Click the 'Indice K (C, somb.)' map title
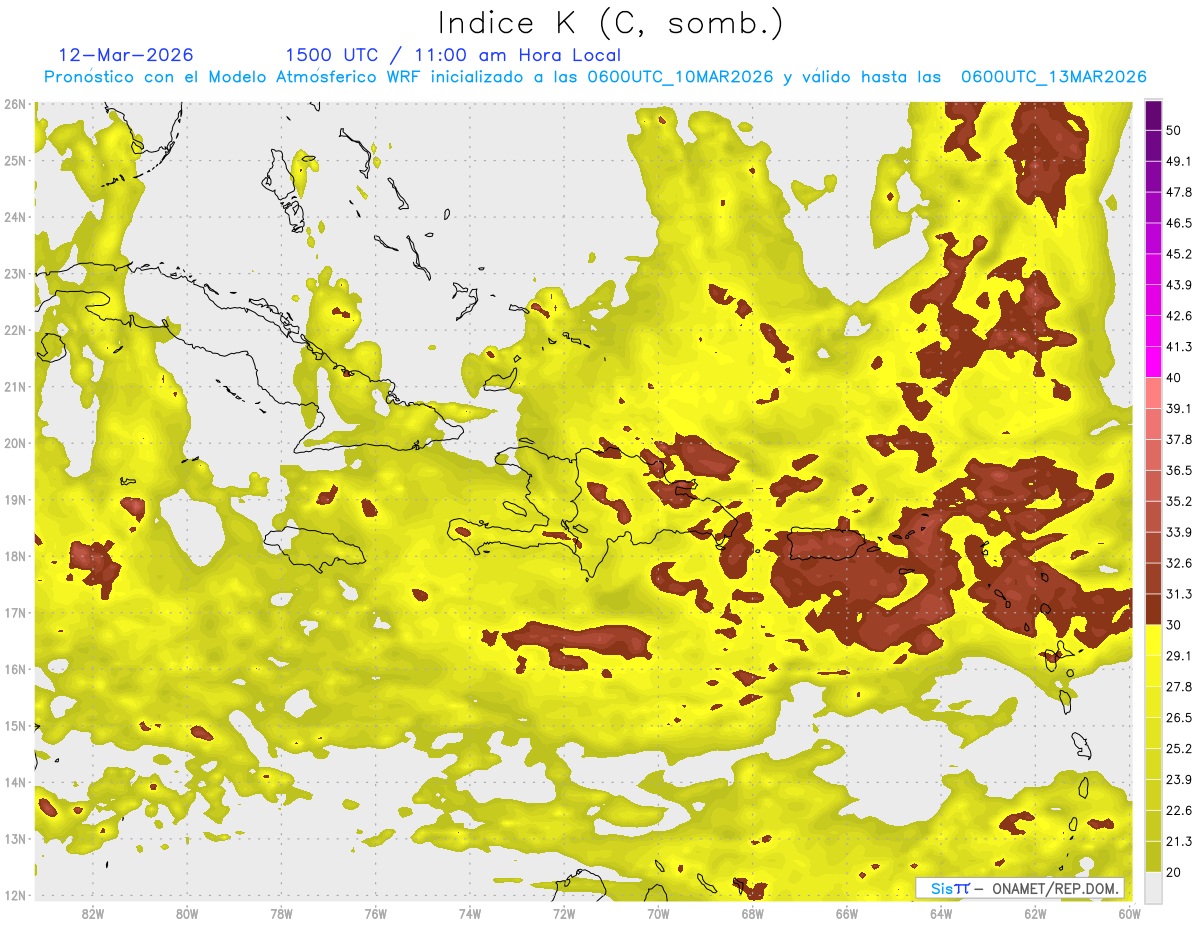1200x927 pixels. coord(610,22)
